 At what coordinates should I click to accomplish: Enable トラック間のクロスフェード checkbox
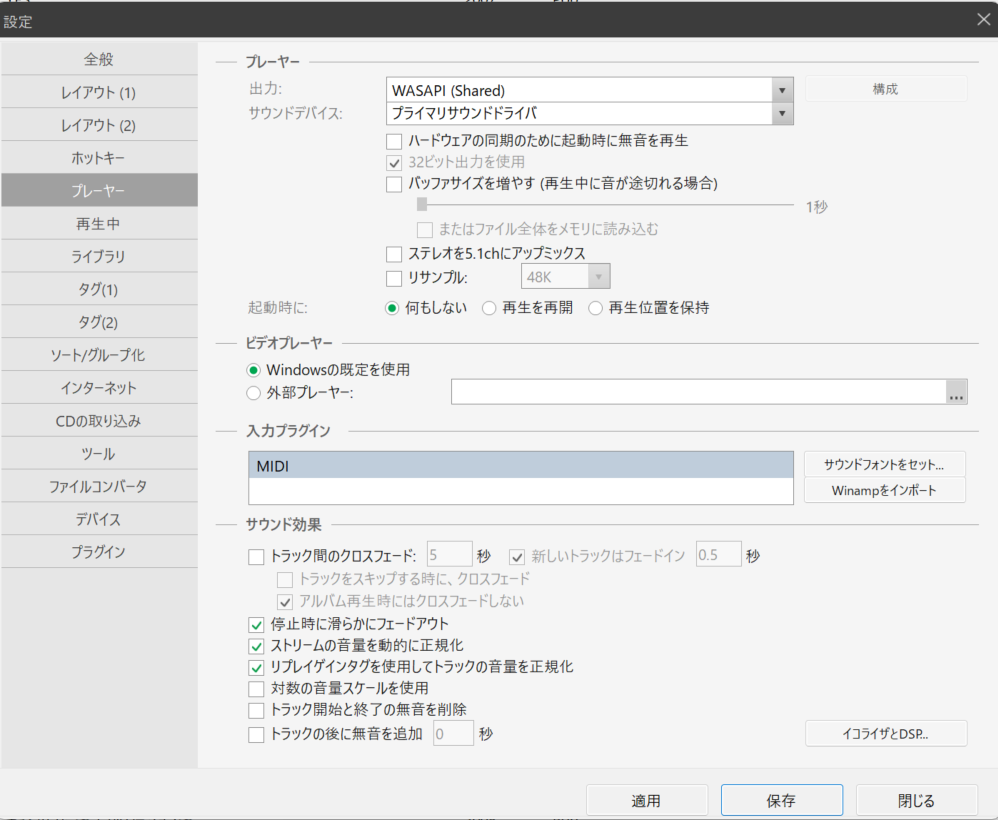(256, 556)
